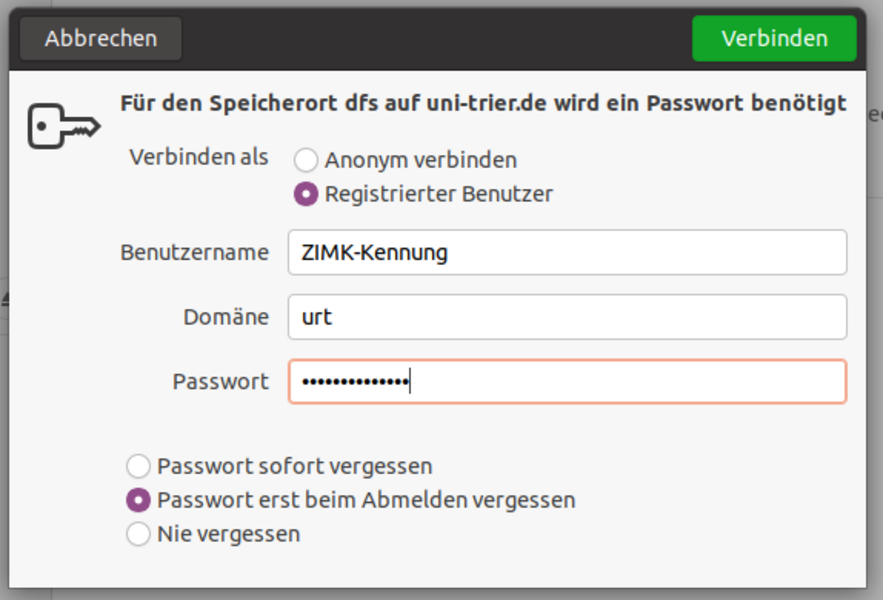Select Anonym verbinden option
The height and width of the screenshot is (600, 883).
pos(306,160)
